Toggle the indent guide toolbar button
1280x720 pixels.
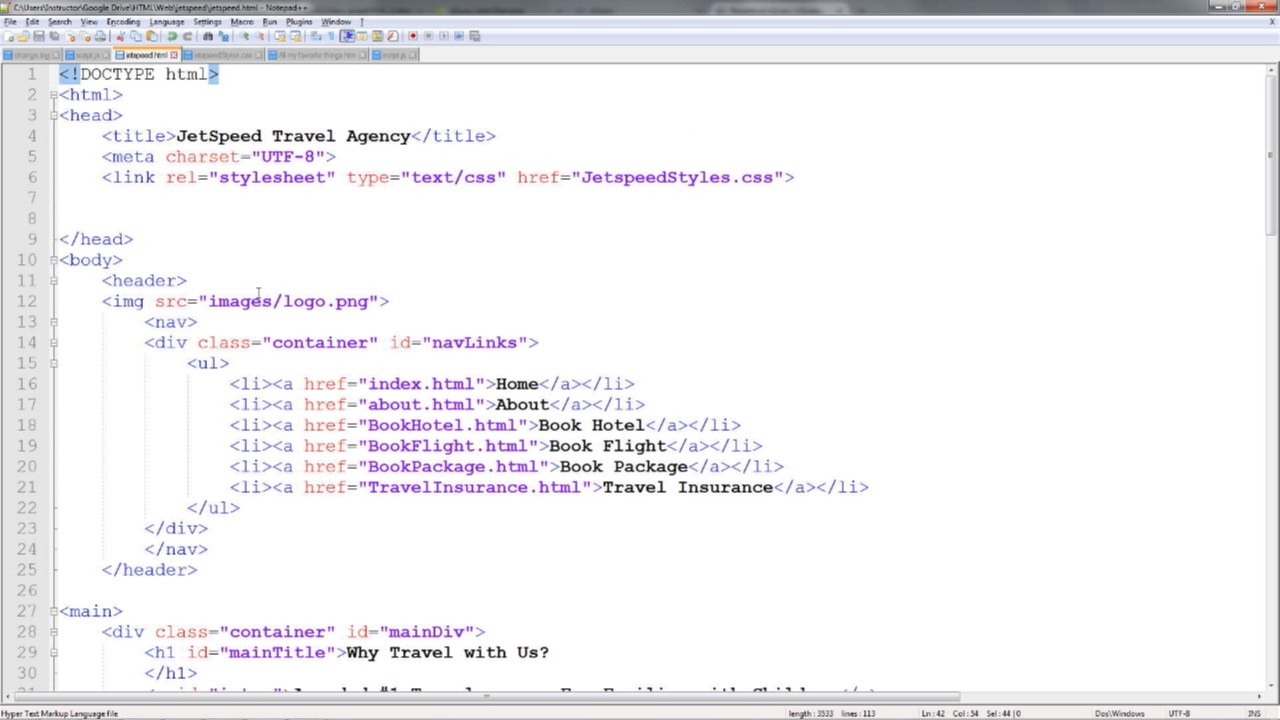347,36
